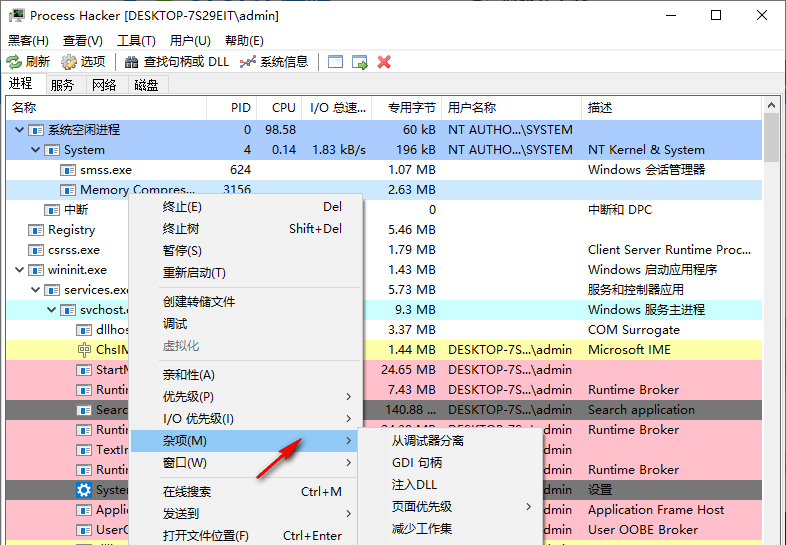Collapse the wininit.exe tree node
This screenshot has height=545, width=786.
(x=20, y=270)
